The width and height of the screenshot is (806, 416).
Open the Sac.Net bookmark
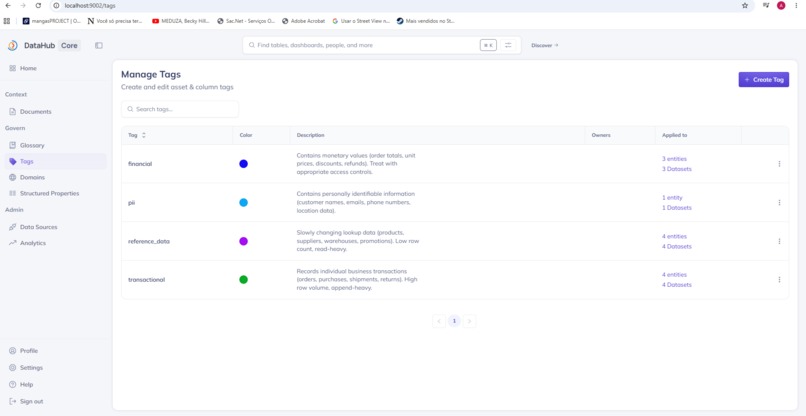pos(246,21)
